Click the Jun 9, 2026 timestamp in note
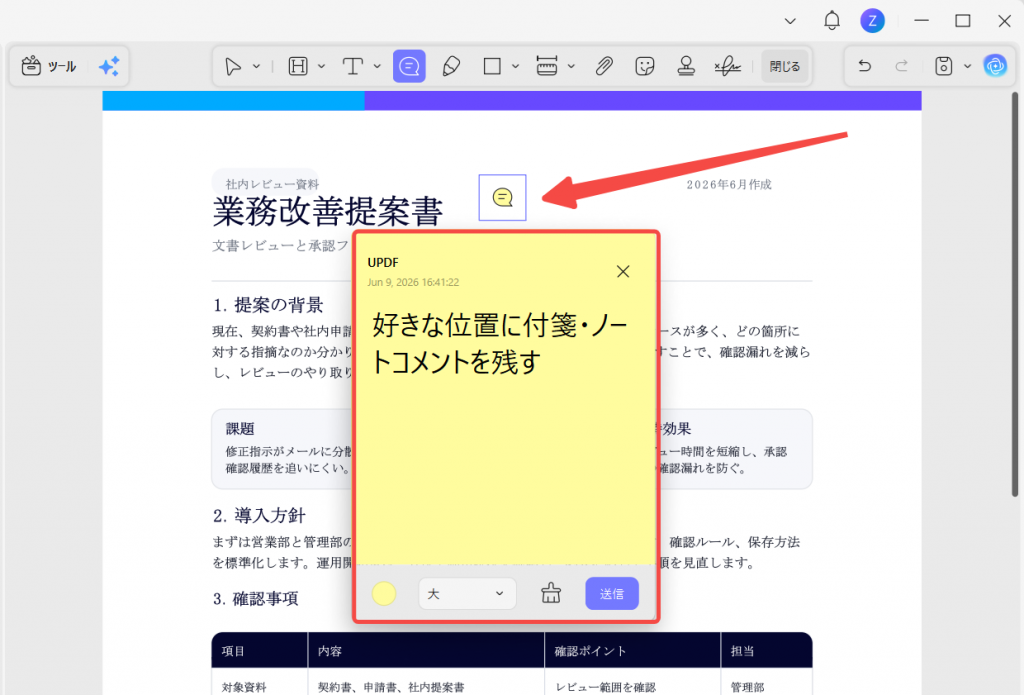Image resolution: width=1024 pixels, height=695 pixels. click(x=413, y=282)
